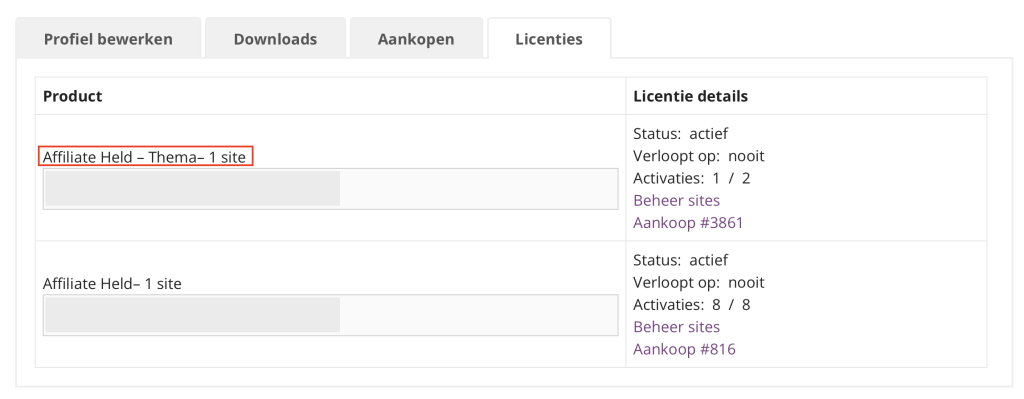Switch to the Downloads tab
The height and width of the screenshot is (399, 1024).
[275, 39]
